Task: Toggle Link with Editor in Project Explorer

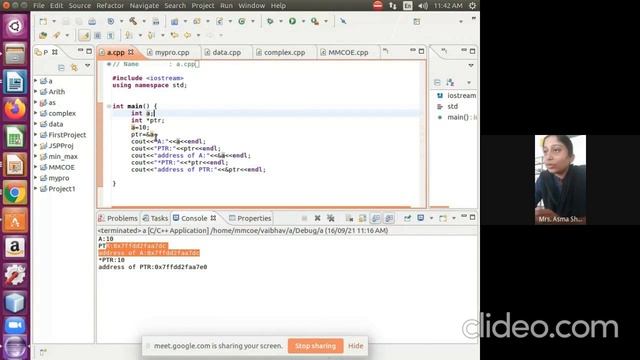Action: [74, 67]
